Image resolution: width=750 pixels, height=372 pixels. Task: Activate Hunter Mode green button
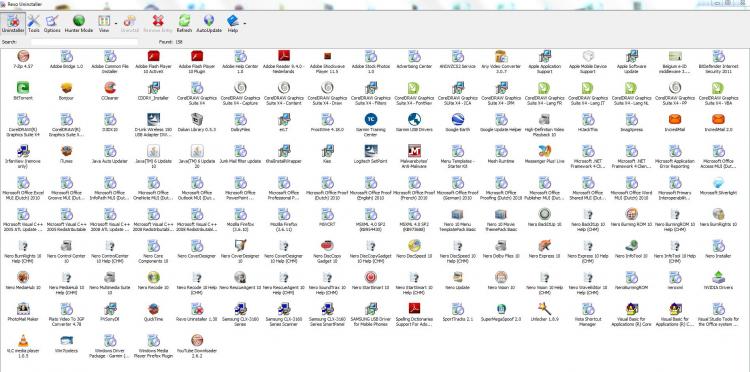(x=79, y=23)
